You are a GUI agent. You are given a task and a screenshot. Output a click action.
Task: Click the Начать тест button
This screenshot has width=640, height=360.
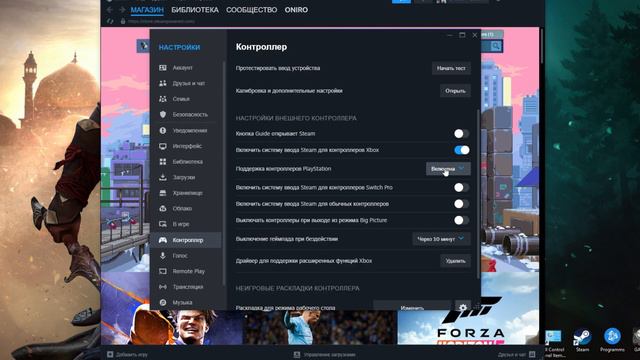[451, 68]
